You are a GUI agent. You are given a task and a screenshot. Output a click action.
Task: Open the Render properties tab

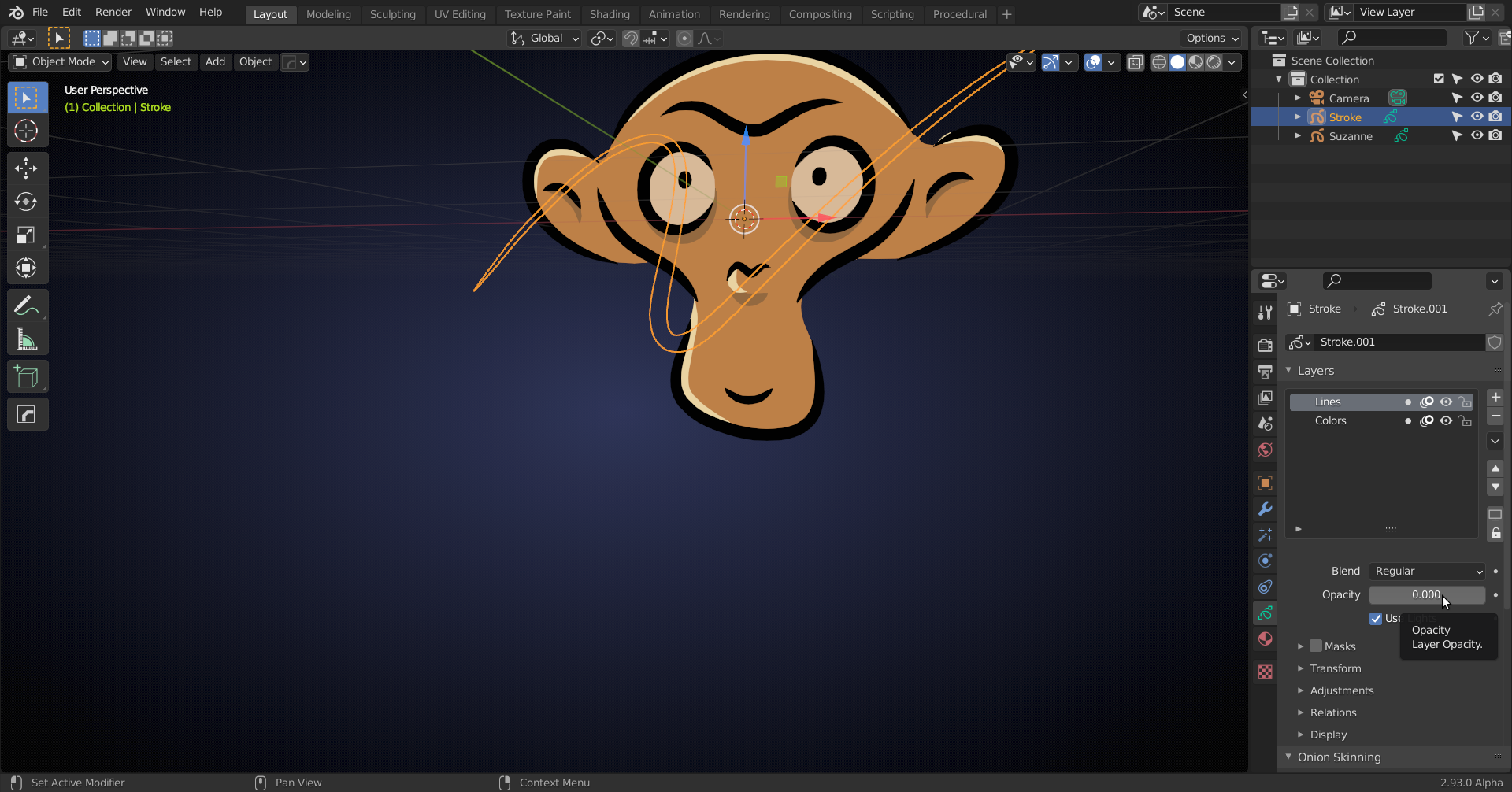(1265, 345)
